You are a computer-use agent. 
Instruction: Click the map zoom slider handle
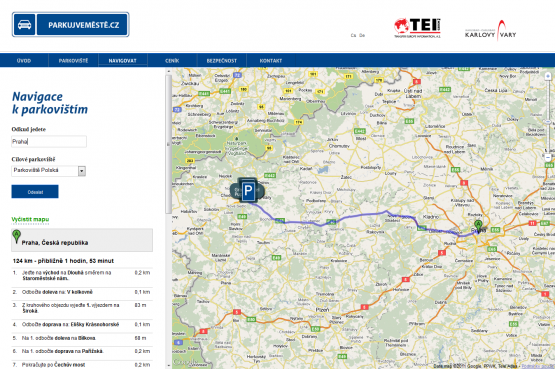548,122
